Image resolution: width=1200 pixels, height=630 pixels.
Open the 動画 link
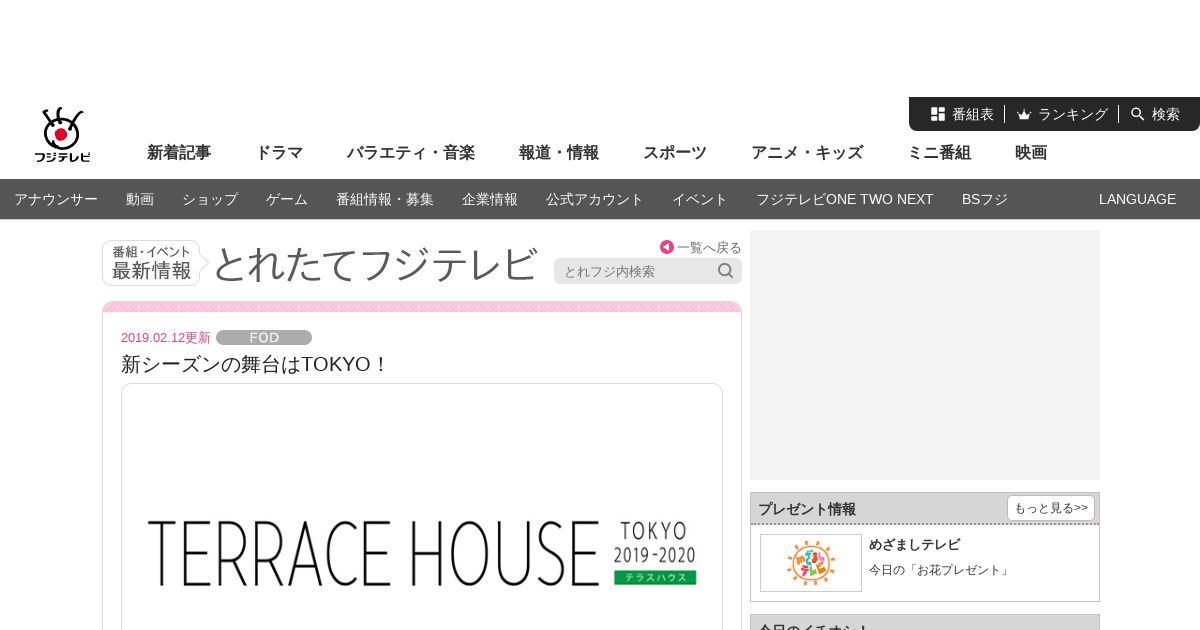coord(140,199)
